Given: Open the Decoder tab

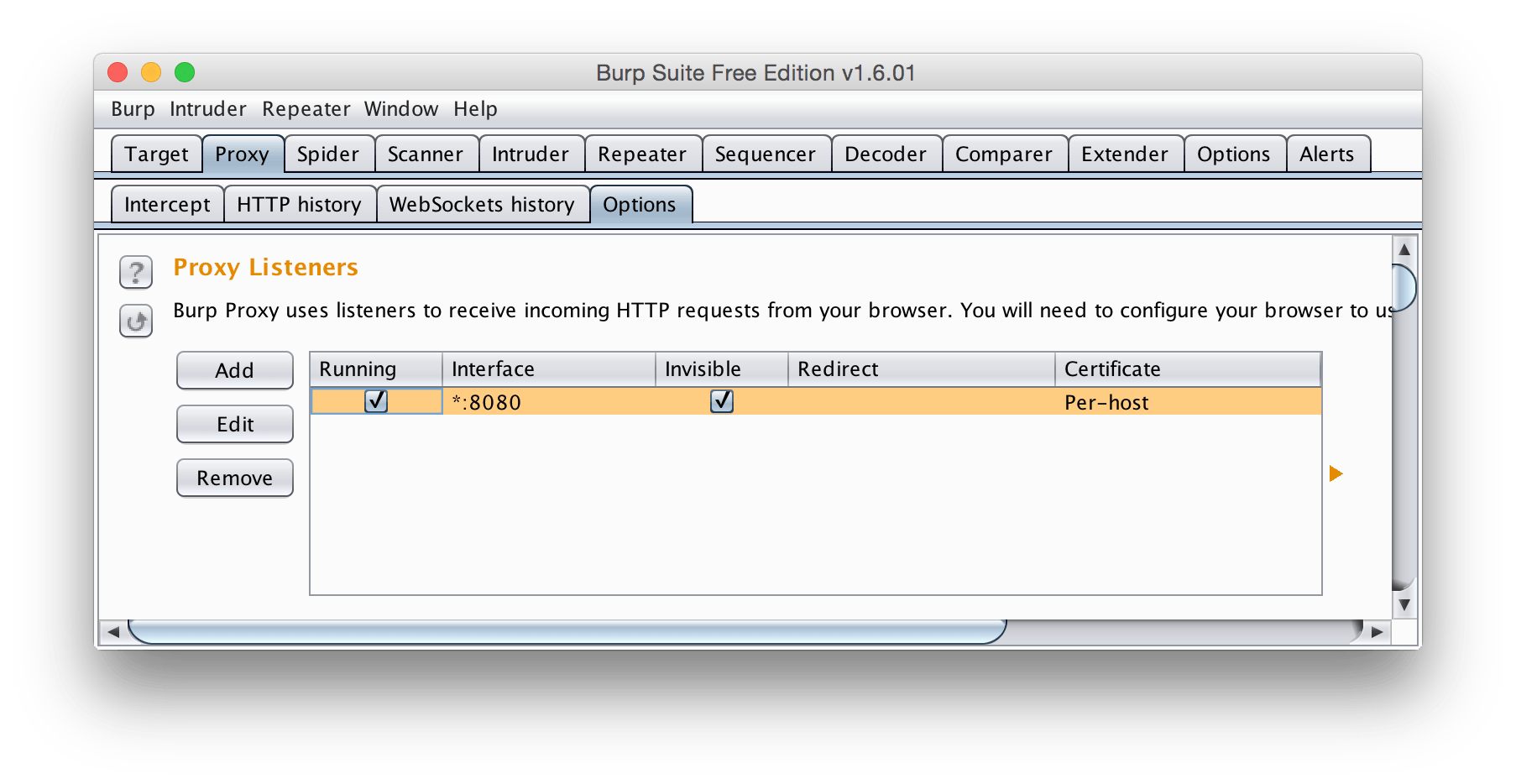Looking at the screenshot, I should 886,154.
